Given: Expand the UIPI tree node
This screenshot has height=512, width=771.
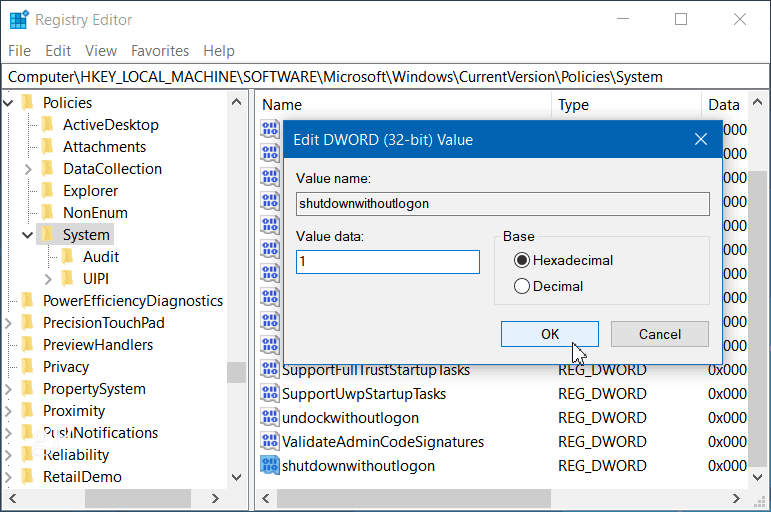Looking at the screenshot, I should [x=48, y=279].
